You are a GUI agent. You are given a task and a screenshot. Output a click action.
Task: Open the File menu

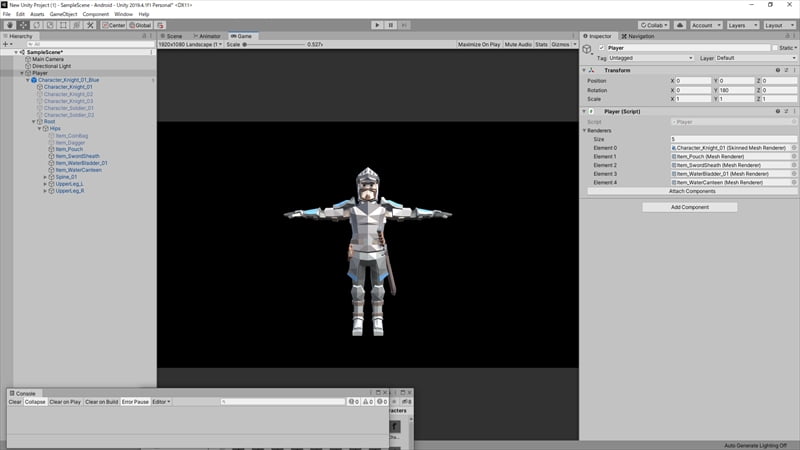coord(7,14)
